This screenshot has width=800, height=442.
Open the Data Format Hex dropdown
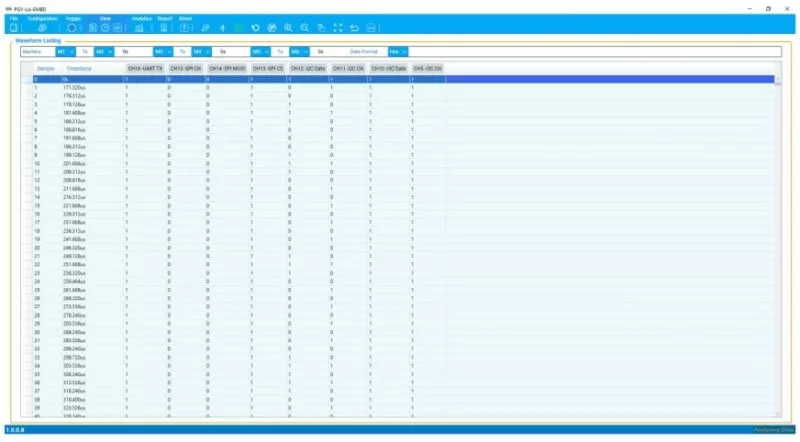397,50
